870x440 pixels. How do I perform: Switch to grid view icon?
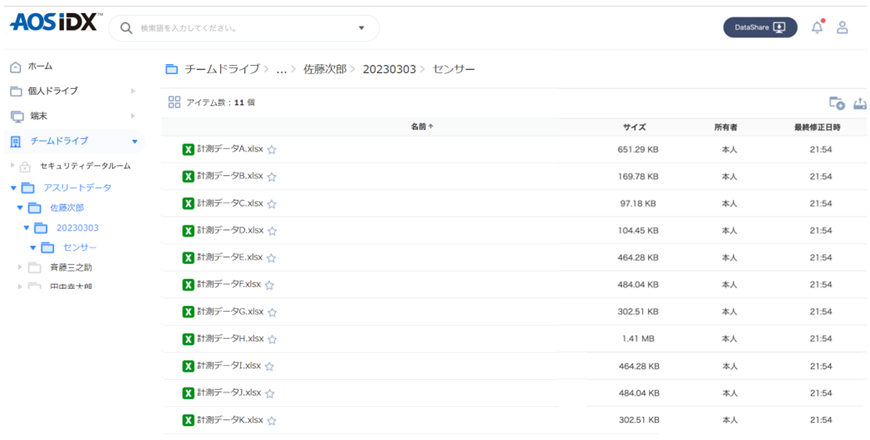[174, 102]
